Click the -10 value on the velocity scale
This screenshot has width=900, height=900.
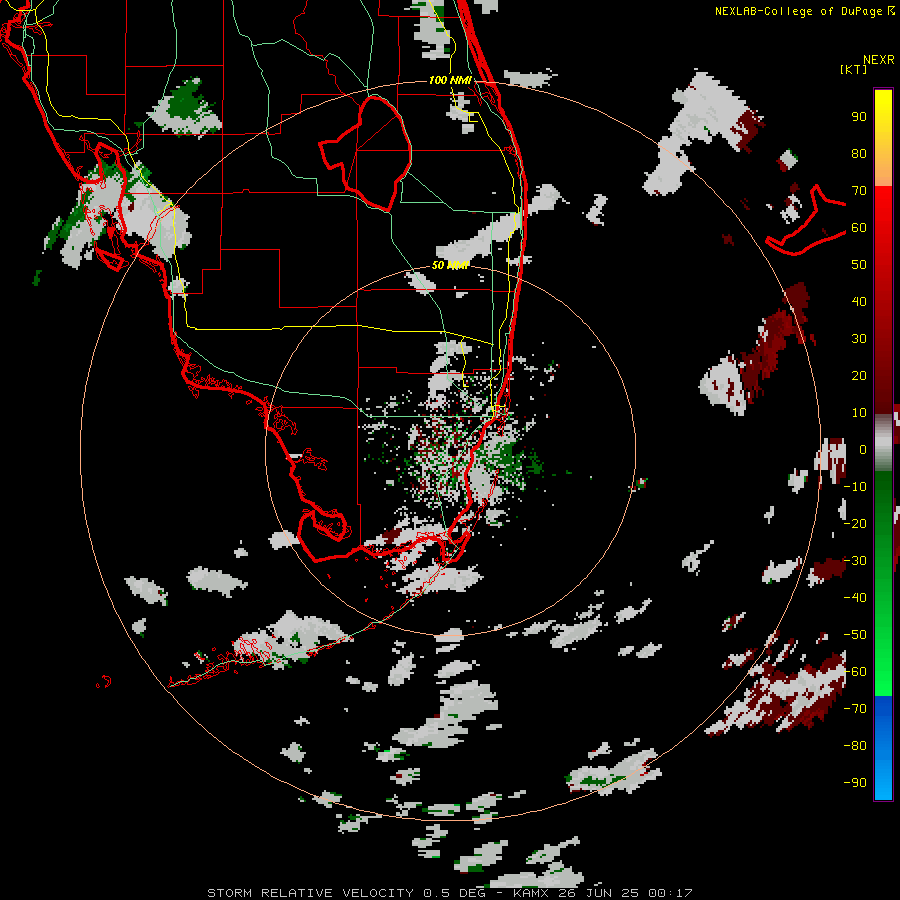point(855,487)
